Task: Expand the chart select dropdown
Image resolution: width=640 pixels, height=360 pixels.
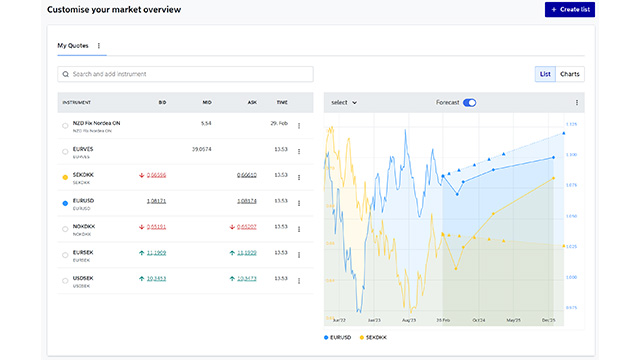Action: coord(344,102)
